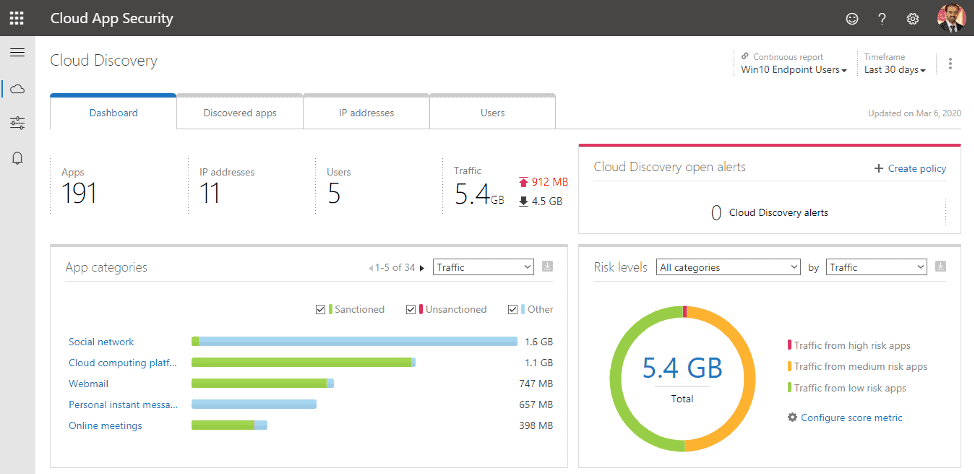Viewport: 974px width, 474px height.
Task: Switch to the Users tab
Action: click(493, 112)
